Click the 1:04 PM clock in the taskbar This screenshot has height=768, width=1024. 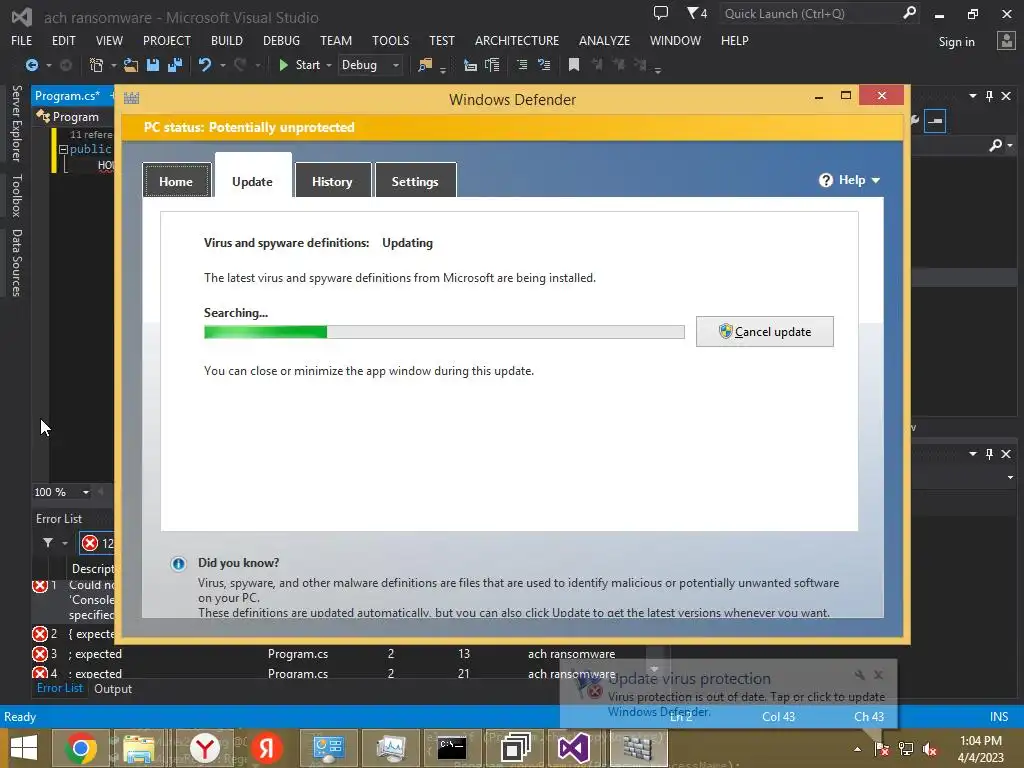(980, 741)
